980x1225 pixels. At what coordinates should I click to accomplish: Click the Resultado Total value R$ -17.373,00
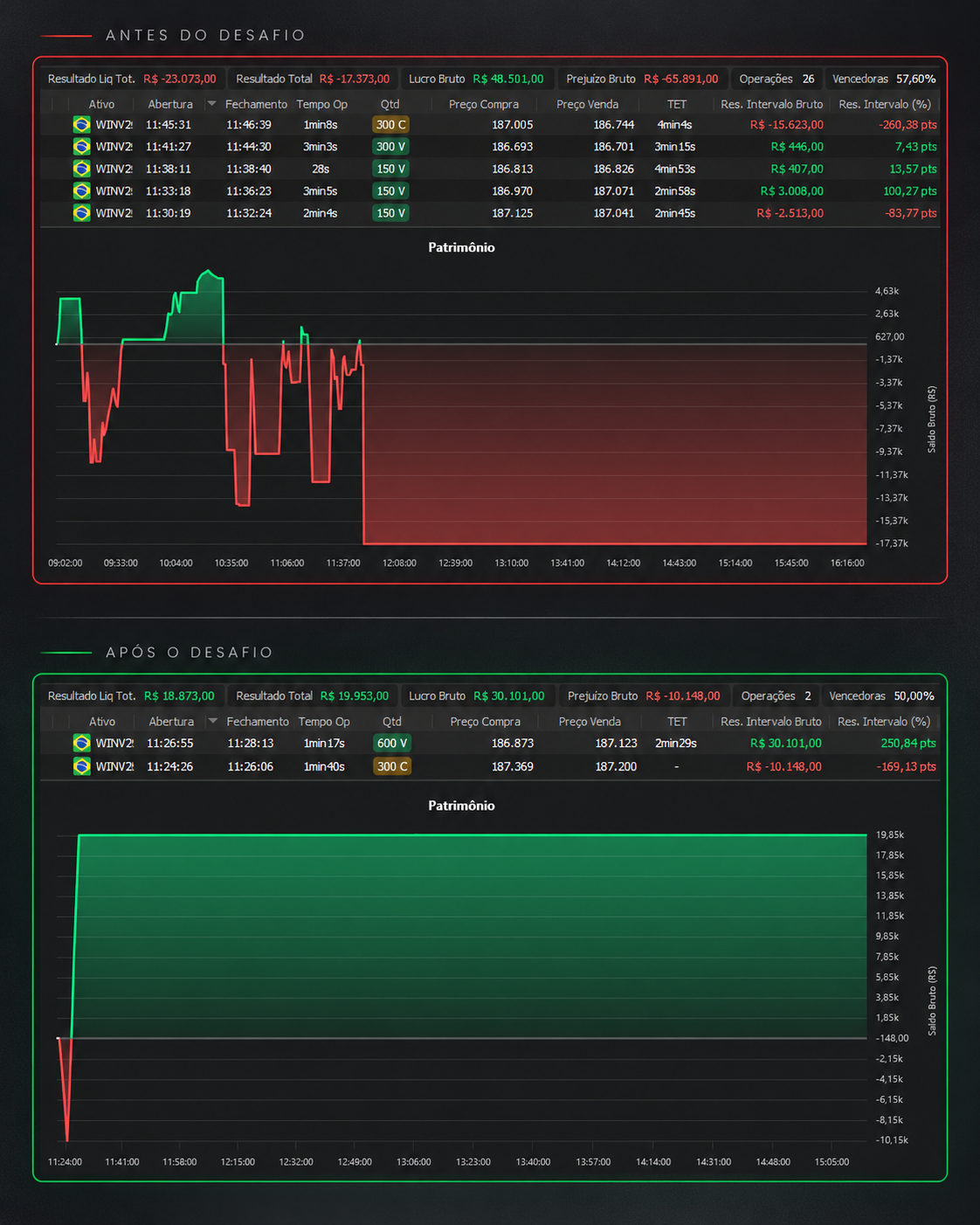[355, 79]
